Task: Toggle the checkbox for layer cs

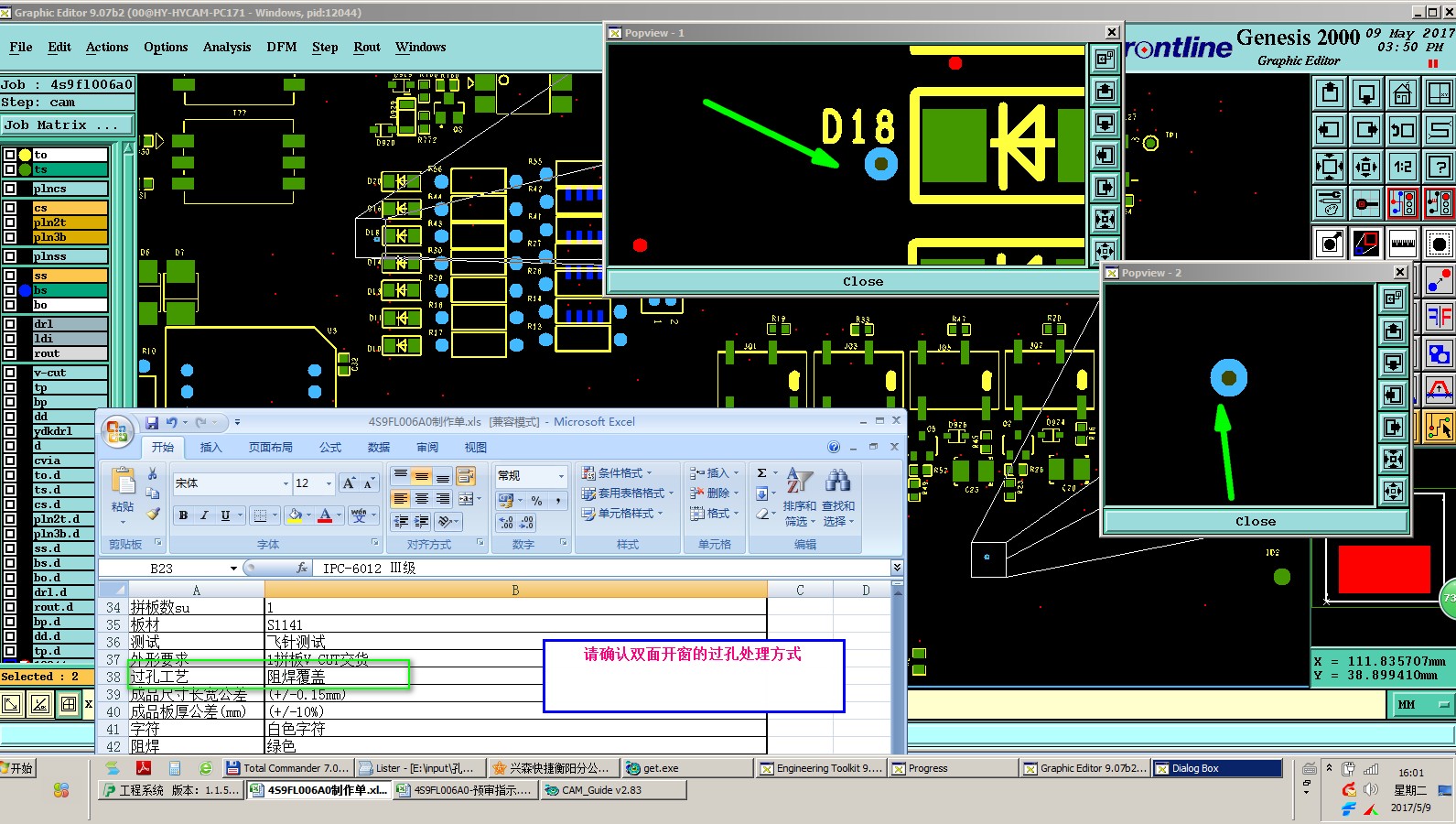Action: (10, 208)
